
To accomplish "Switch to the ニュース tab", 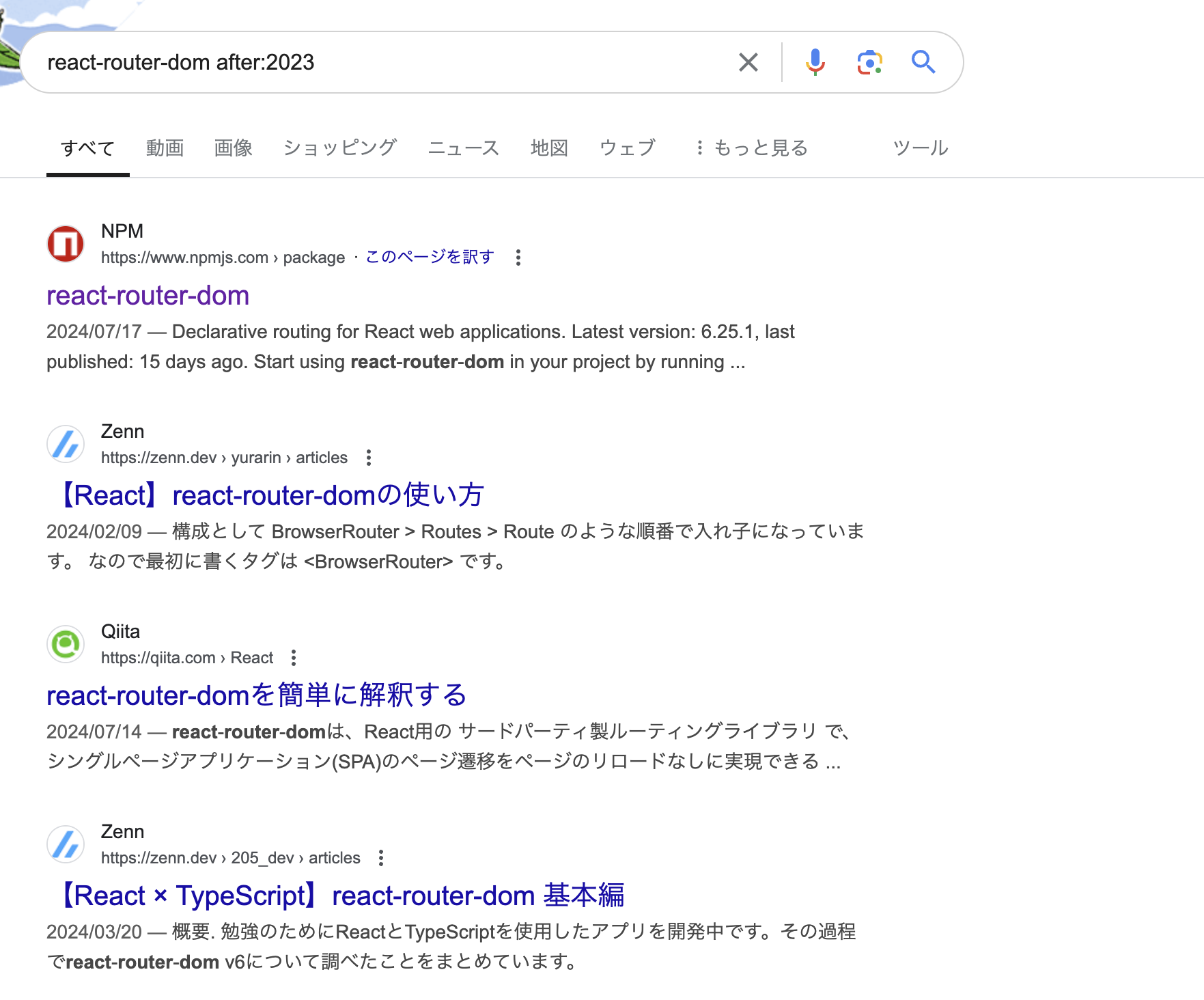I will click(x=464, y=148).
